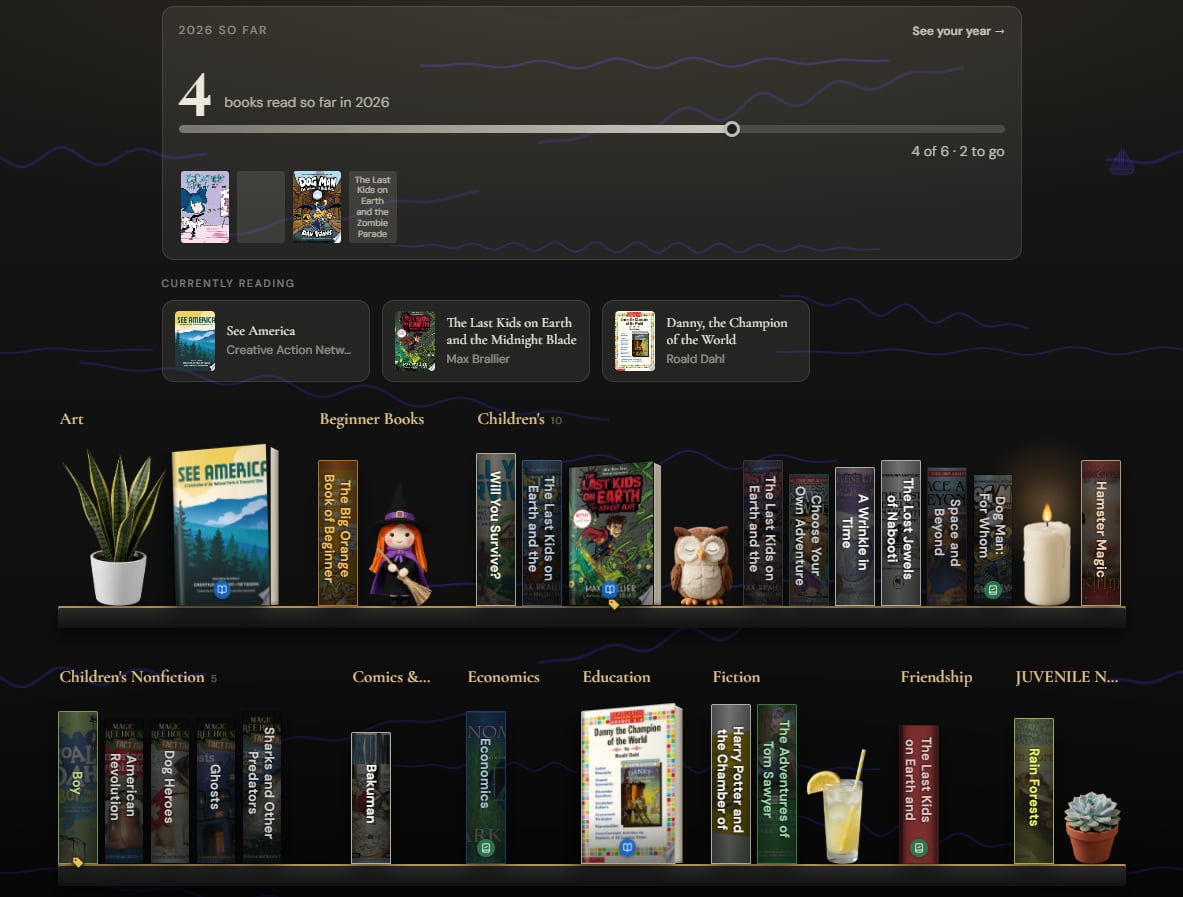Click the blue reading badge on See America cover
This screenshot has width=1183, height=897.
[222, 589]
